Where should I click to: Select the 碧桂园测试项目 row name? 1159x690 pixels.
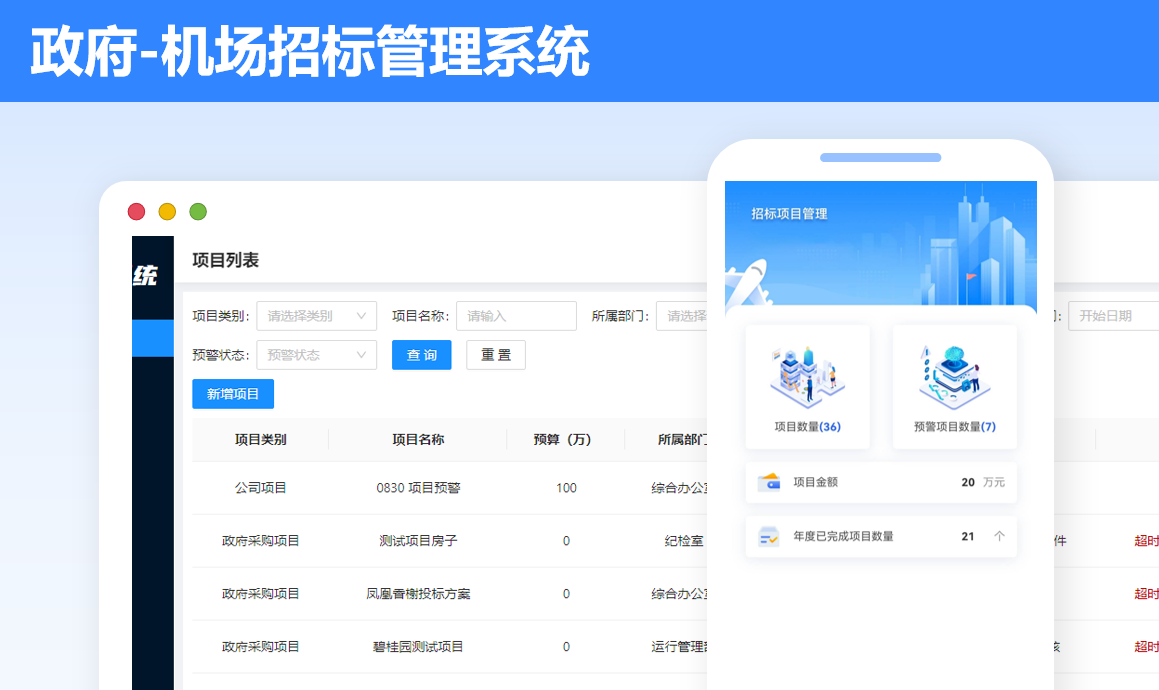tap(418, 647)
